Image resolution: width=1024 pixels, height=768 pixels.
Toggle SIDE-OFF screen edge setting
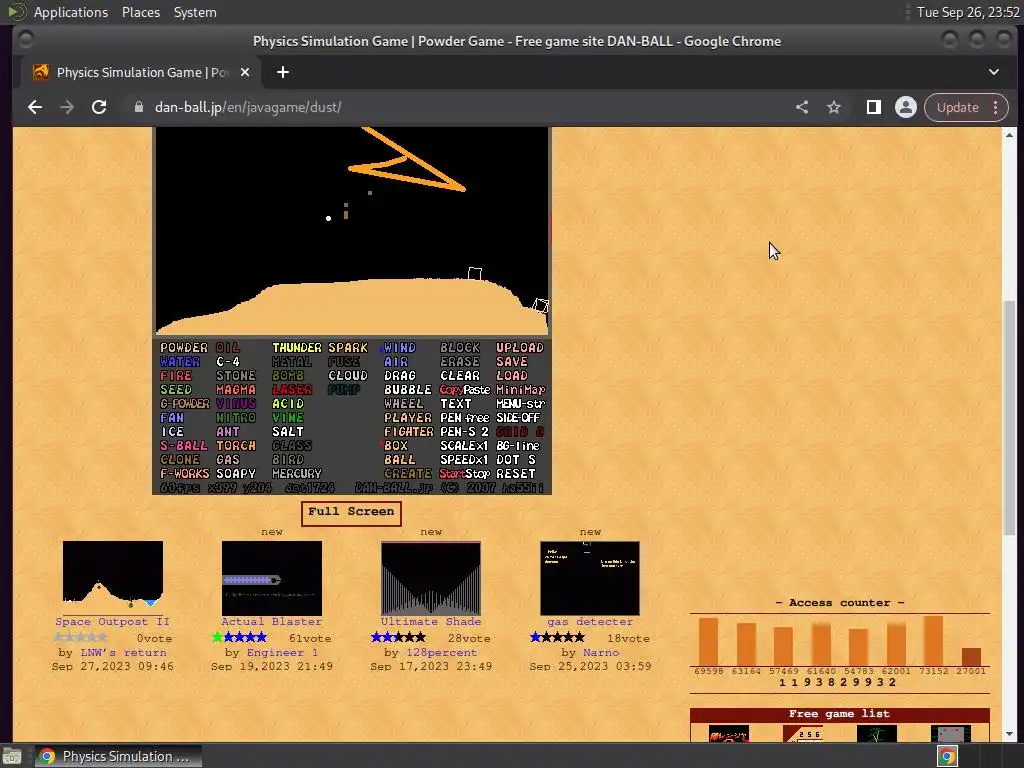[x=519, y=418]
